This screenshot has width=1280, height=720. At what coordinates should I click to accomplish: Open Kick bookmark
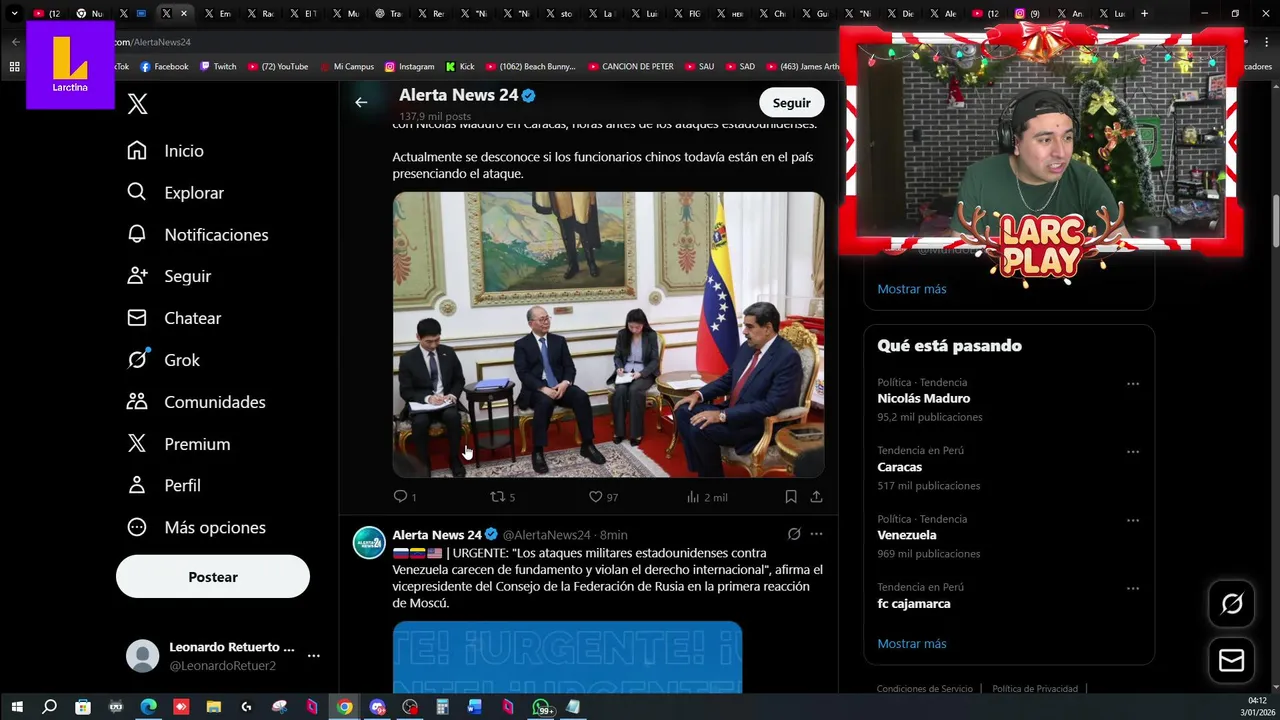coord(460,67)
